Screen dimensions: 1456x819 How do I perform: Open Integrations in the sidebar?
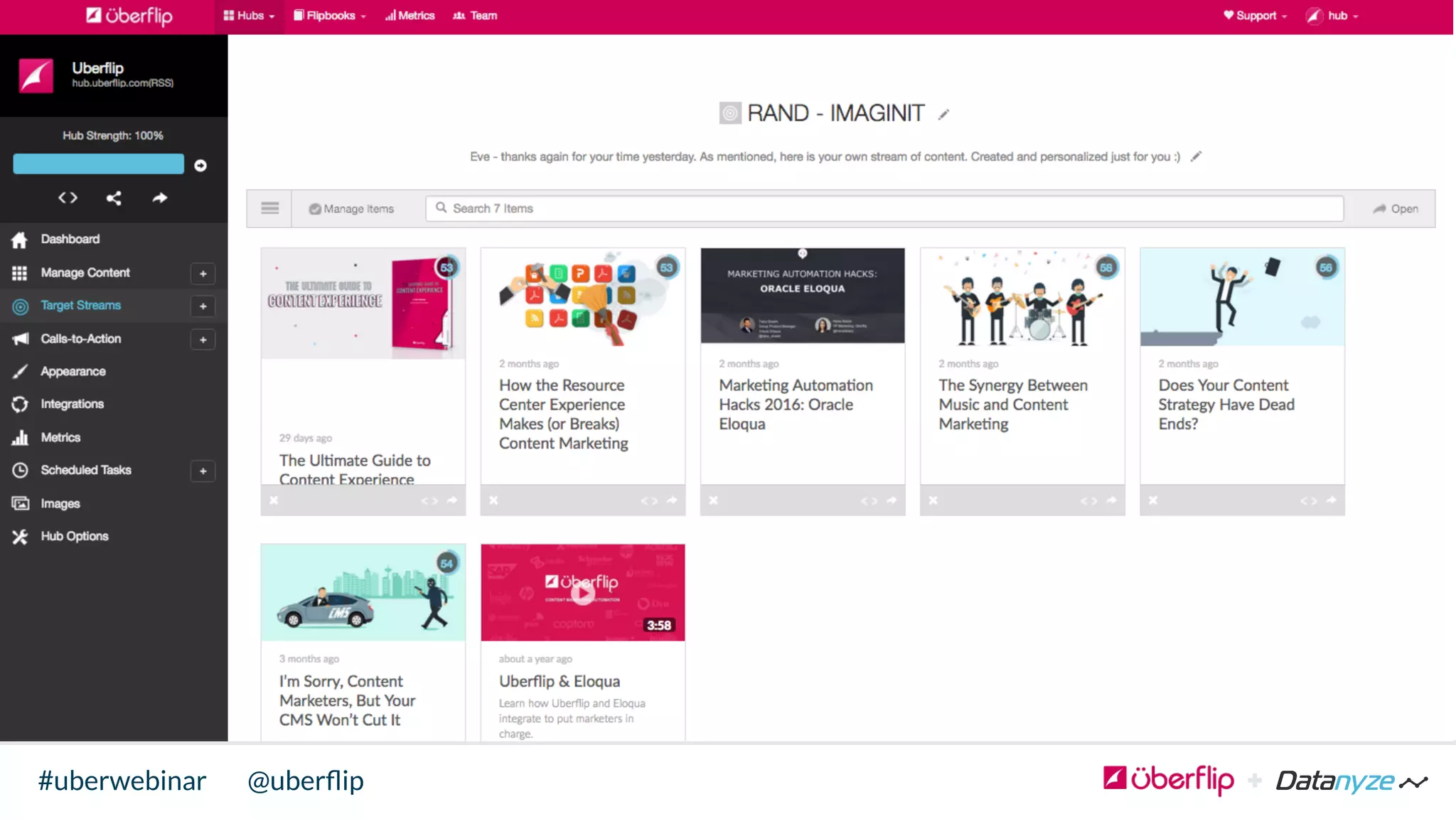coord(72,404)
